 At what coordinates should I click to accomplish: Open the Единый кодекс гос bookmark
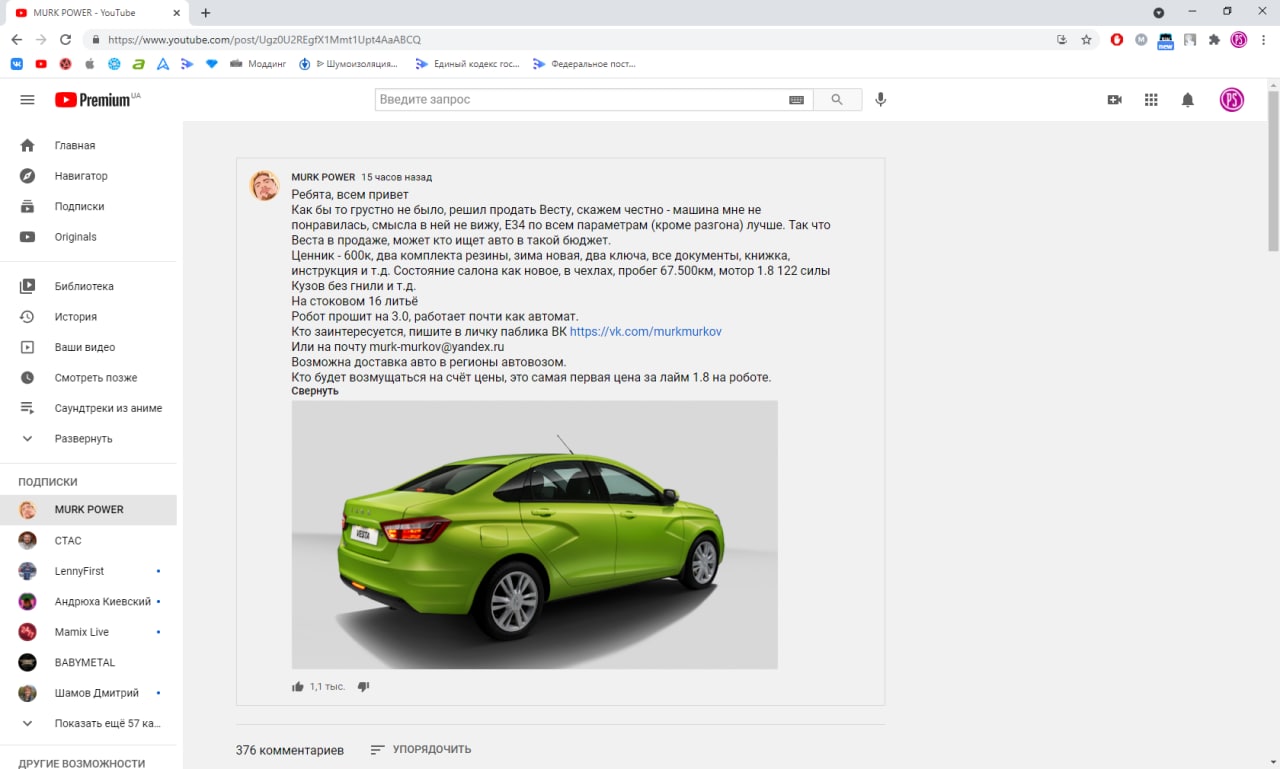[468, 64]
